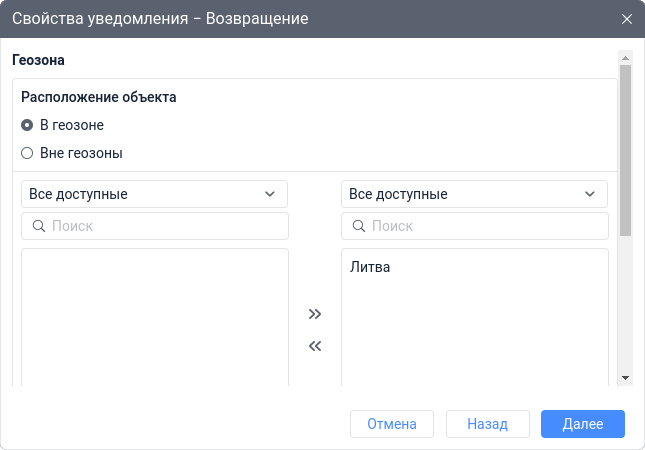The height and width of the screenshot is (450, 645).
Task: Open the right 'Все доступные' dropdown
Action: pos(474,194)
